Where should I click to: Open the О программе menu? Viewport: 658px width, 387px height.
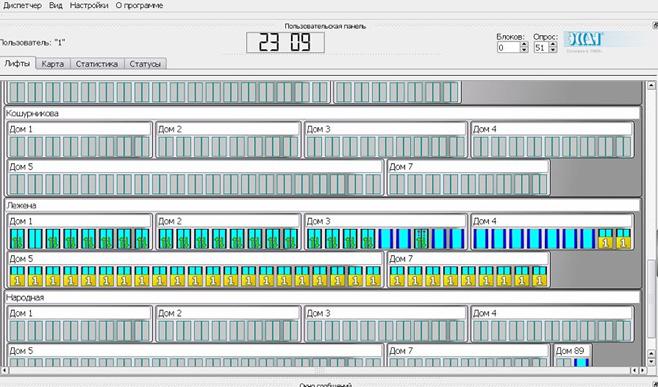[x=139, y=5]
